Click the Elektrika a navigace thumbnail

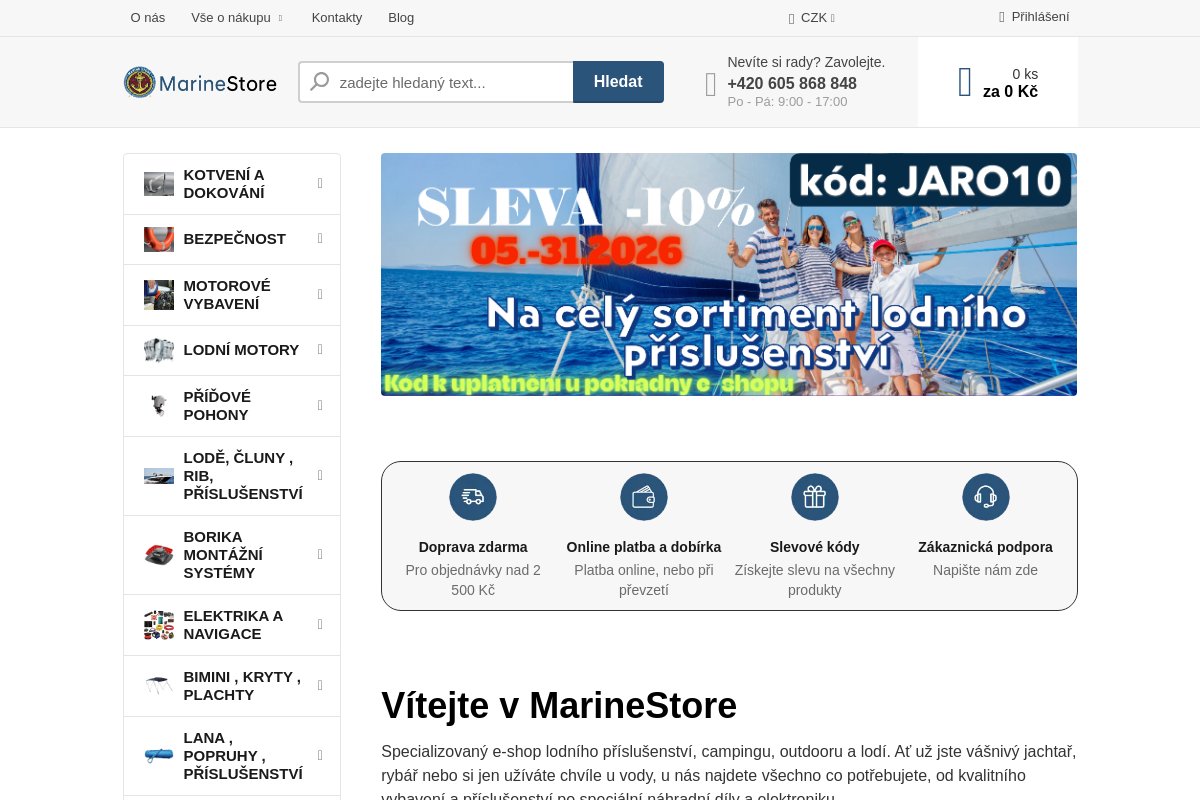tap(159, 625)
